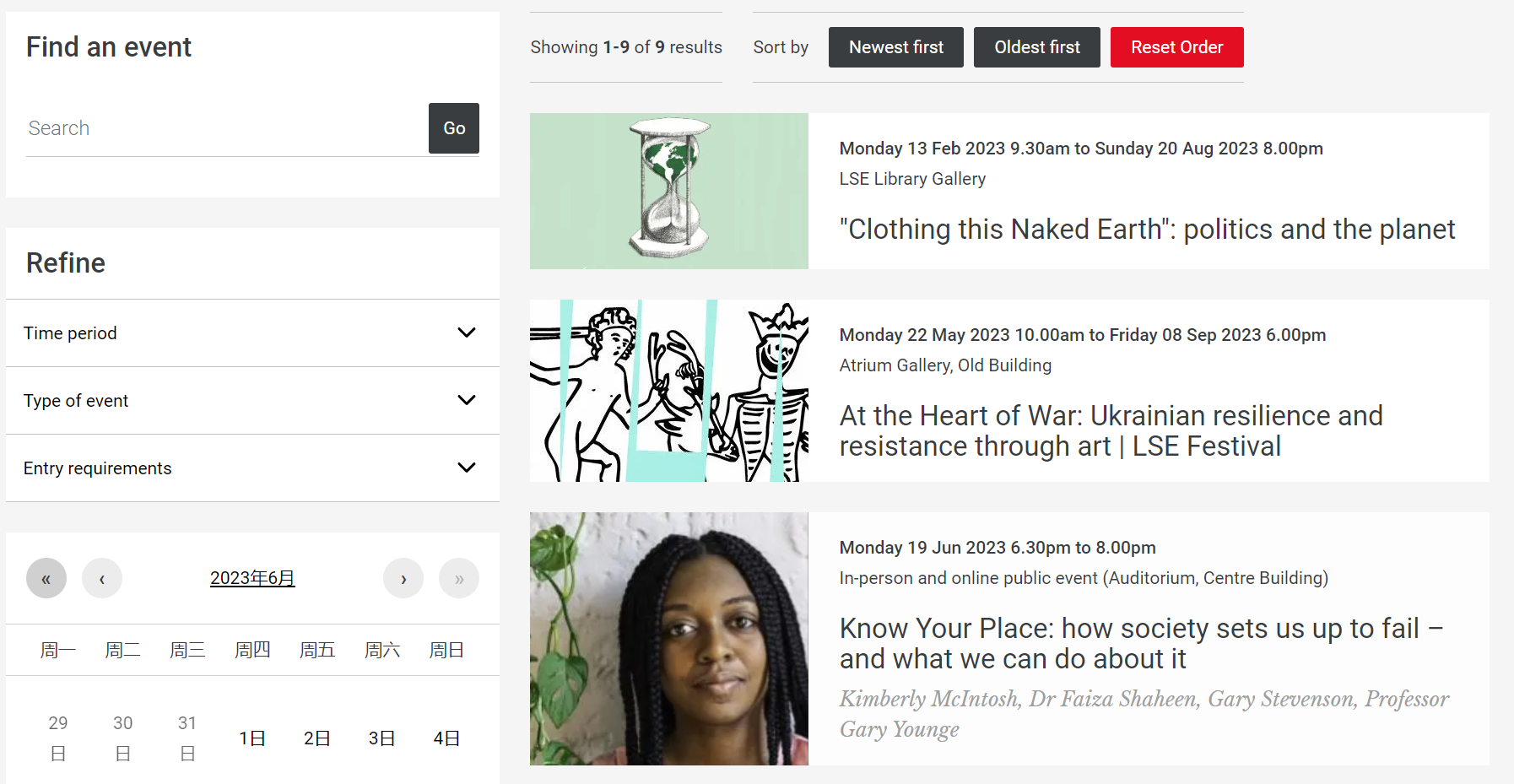
Task: Click the Go search button
Action: (454, 128)
